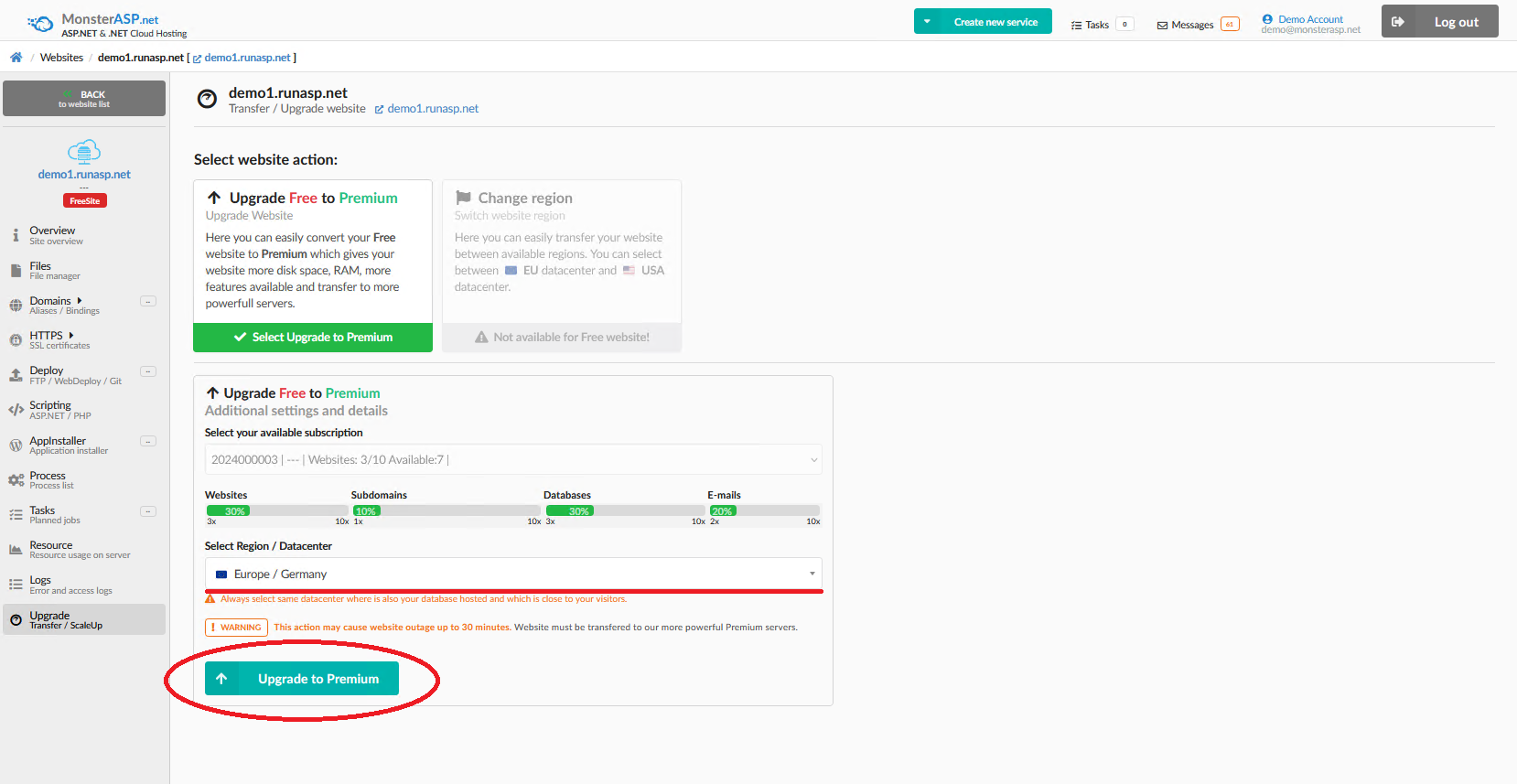Open Files file manager menu item
This screenshot has height=784, width=1517.
point(84,271)
